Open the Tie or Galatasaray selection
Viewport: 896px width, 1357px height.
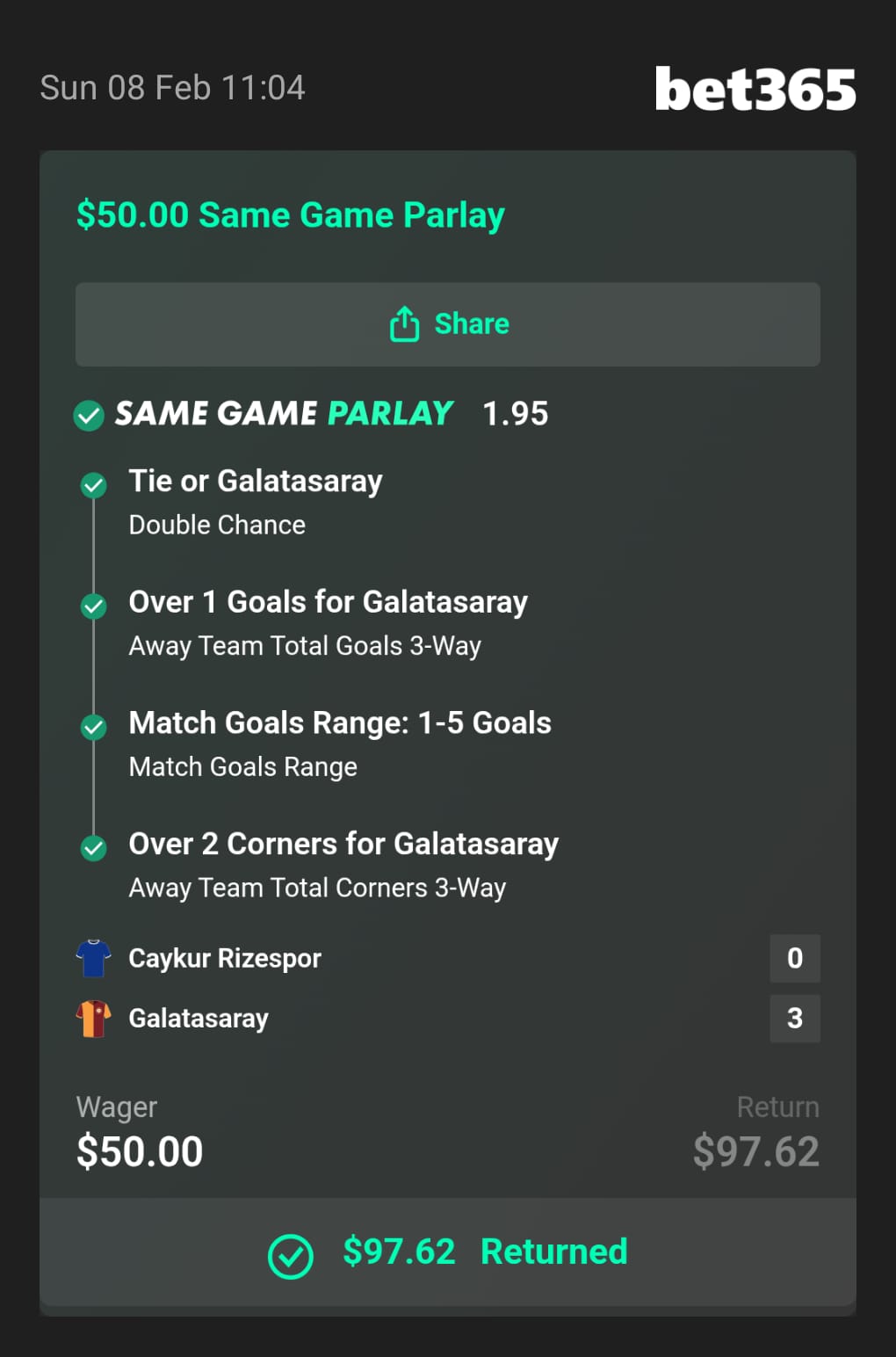pyautogui.click(x=256, y=482)
